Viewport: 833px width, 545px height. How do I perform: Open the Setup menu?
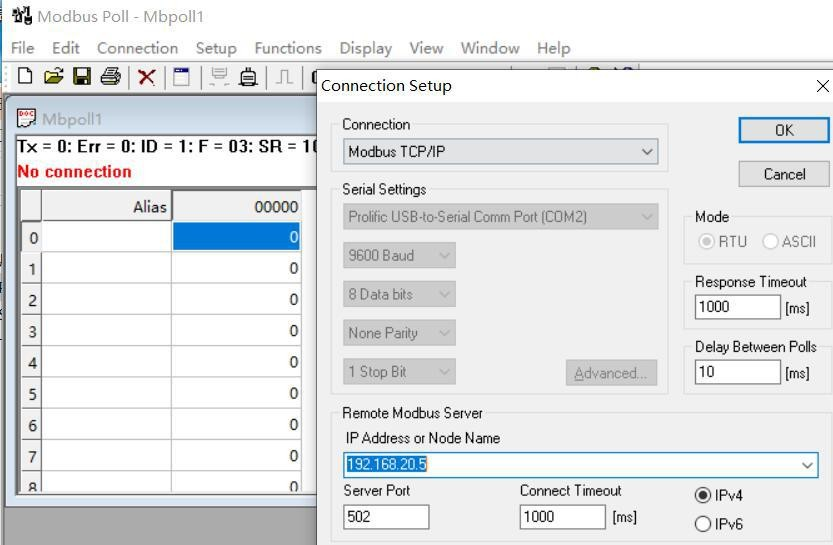coord(216,48)
